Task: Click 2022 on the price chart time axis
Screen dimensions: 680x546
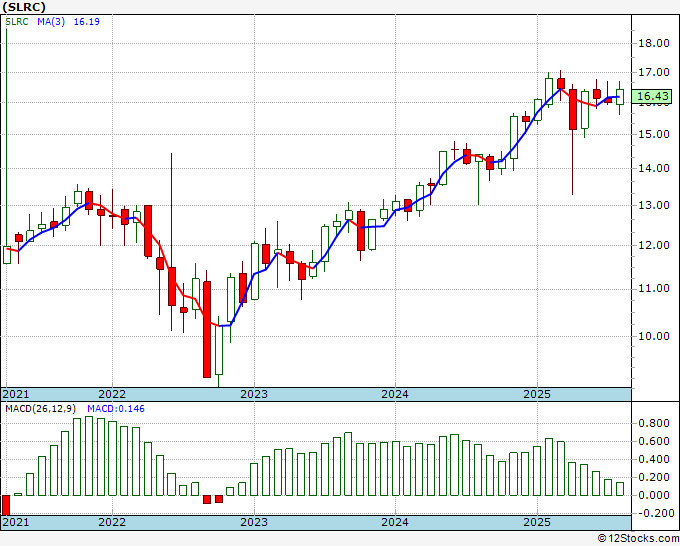Action: tap(112, 394)
